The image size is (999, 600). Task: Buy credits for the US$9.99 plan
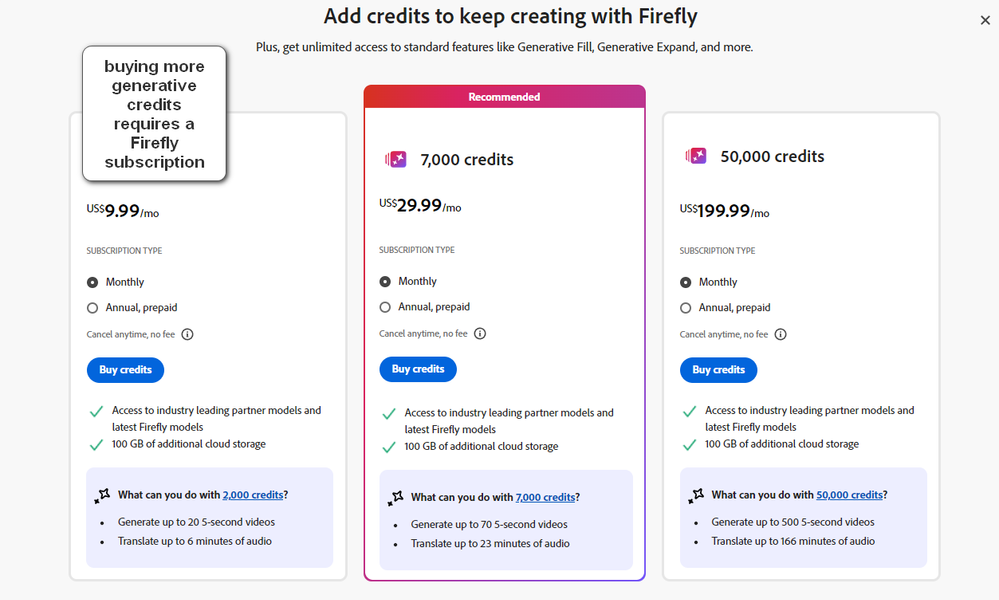pyautogui.click(x=125, y=370)
